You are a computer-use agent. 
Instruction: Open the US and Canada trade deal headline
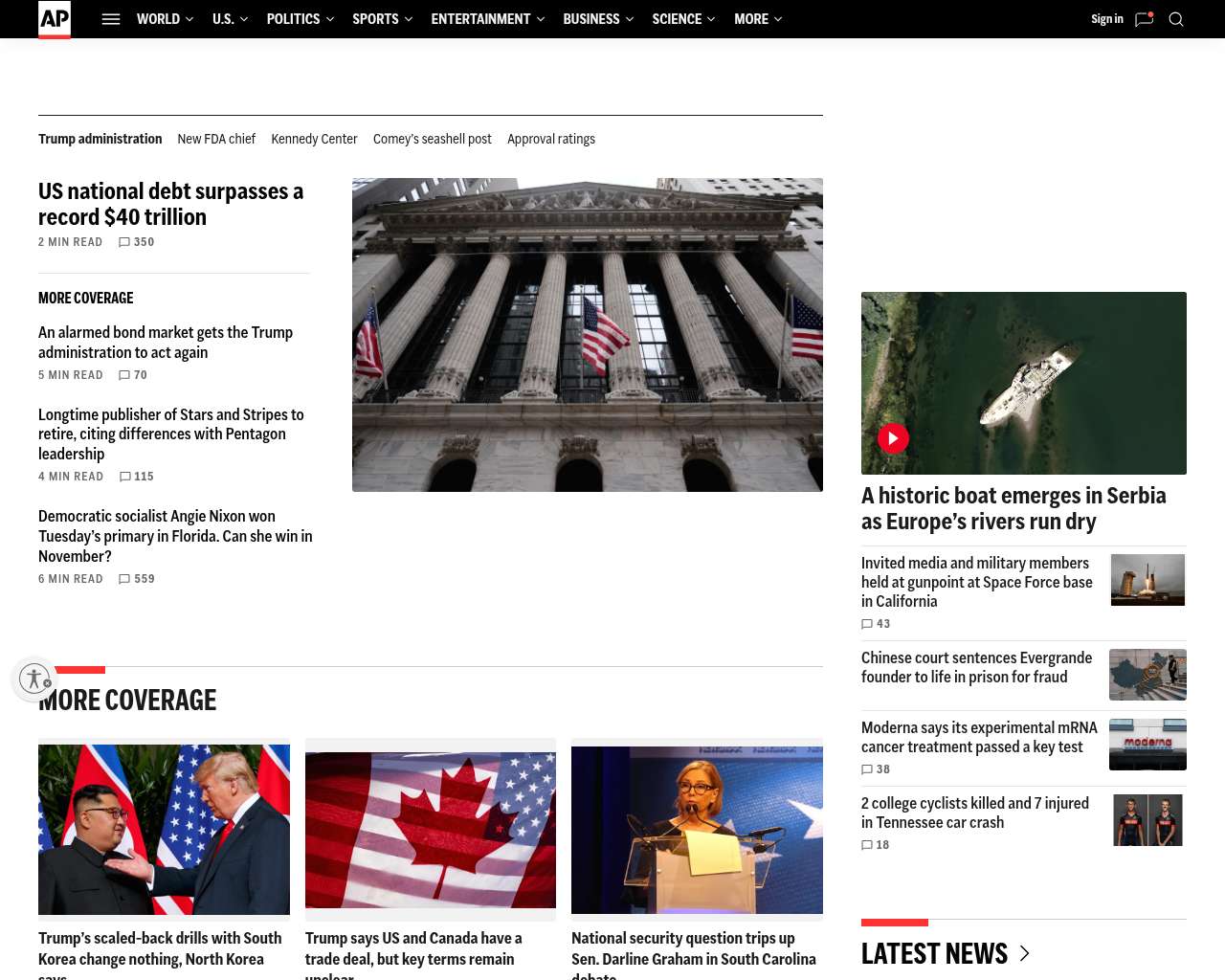point(413,955)
